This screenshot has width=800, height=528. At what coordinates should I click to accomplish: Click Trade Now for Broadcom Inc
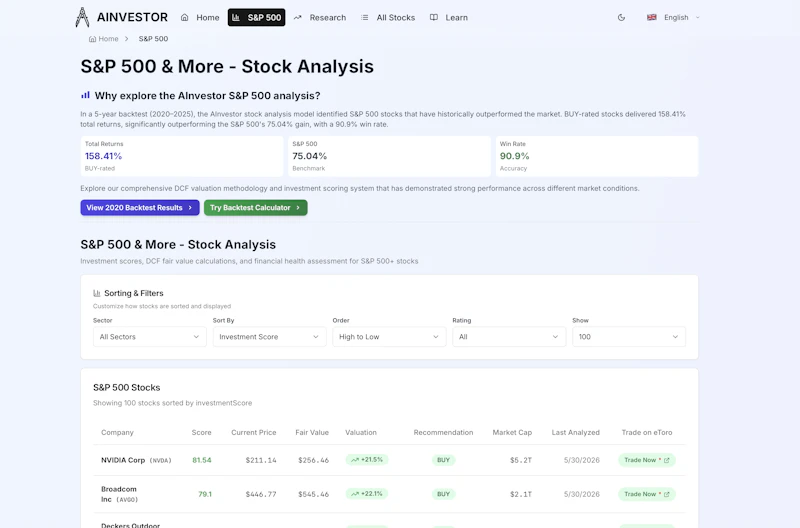pyautogui.click(x=647, y=494)
